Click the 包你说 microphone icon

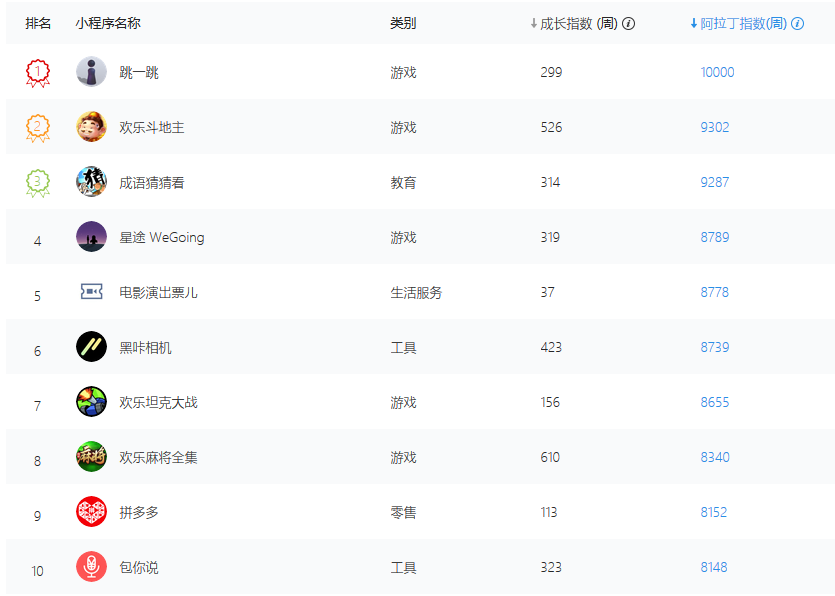coord(91,567)
